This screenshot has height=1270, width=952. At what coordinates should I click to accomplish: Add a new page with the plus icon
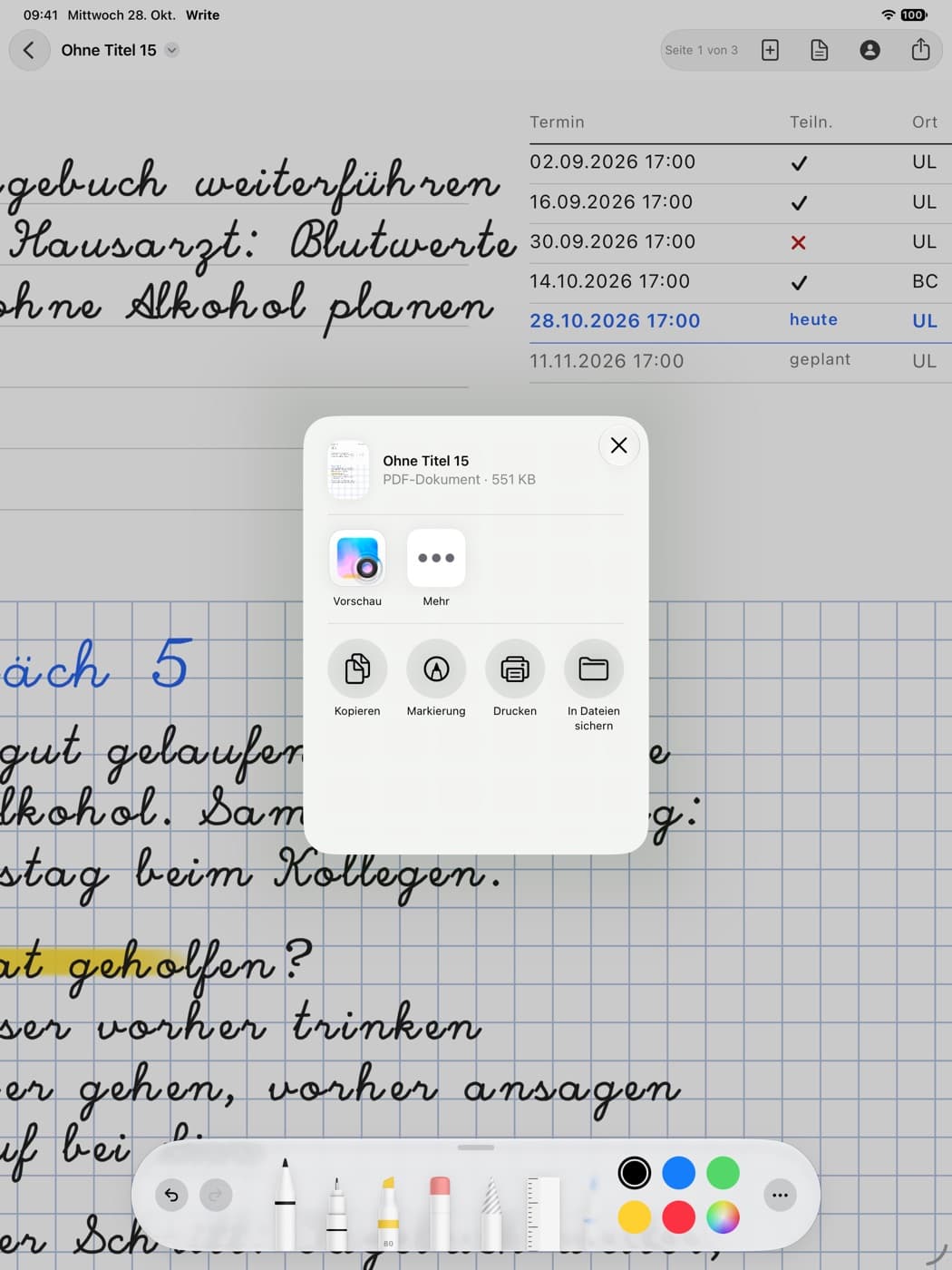coord(770,51)
